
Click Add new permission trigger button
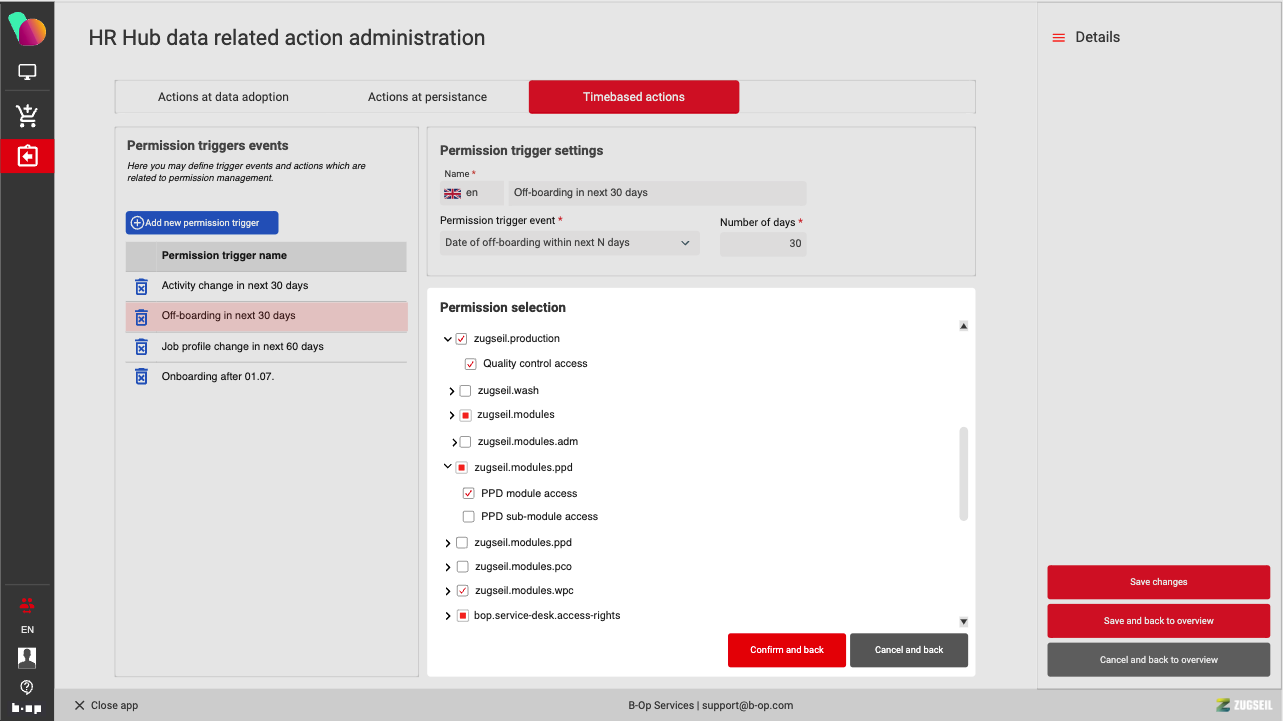point(202,223)
